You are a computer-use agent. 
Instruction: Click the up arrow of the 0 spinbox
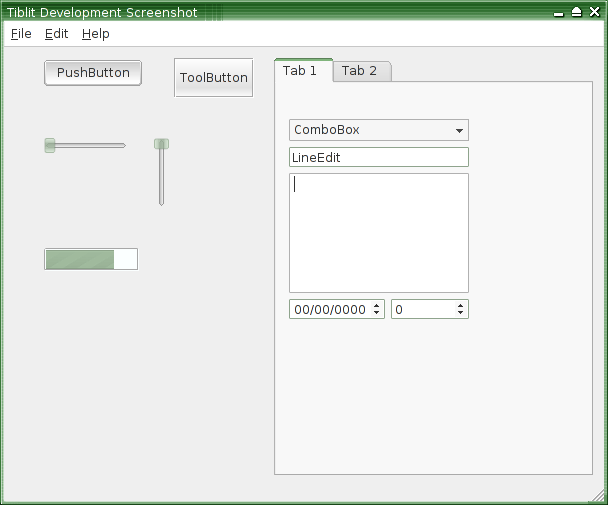(460, 306)
